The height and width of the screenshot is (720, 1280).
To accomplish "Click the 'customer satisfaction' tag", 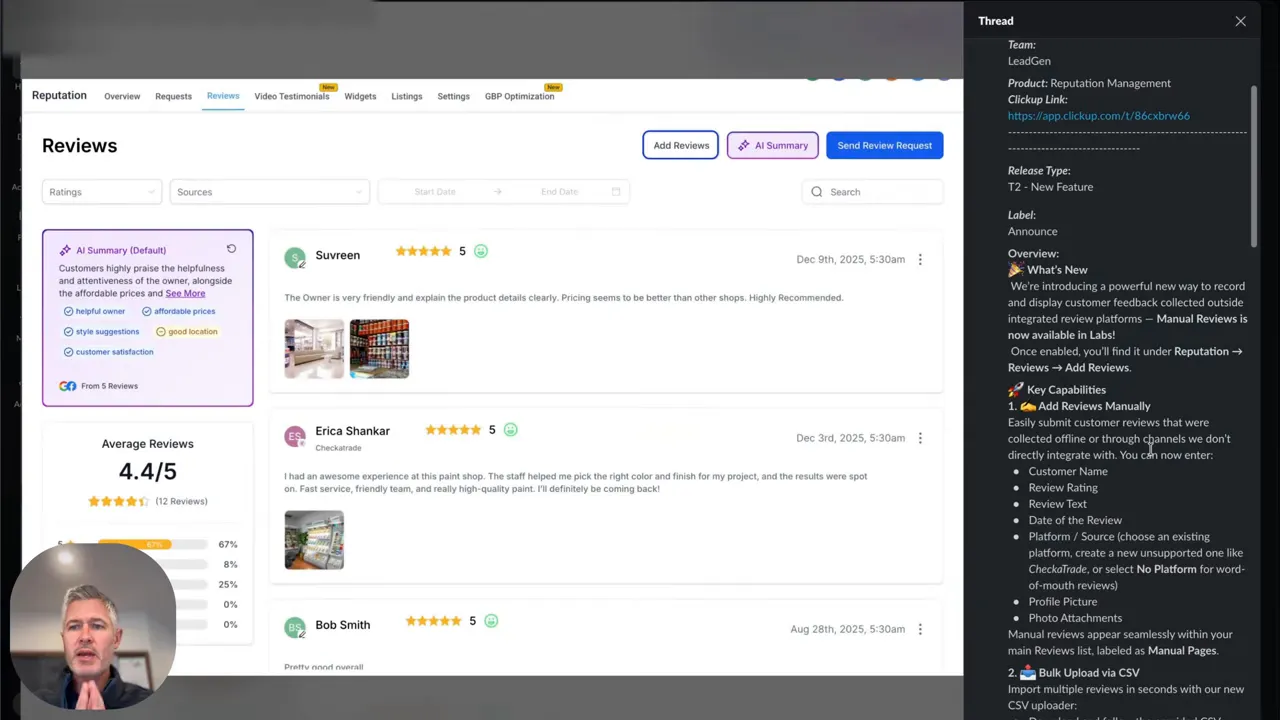I will [108, 352].
